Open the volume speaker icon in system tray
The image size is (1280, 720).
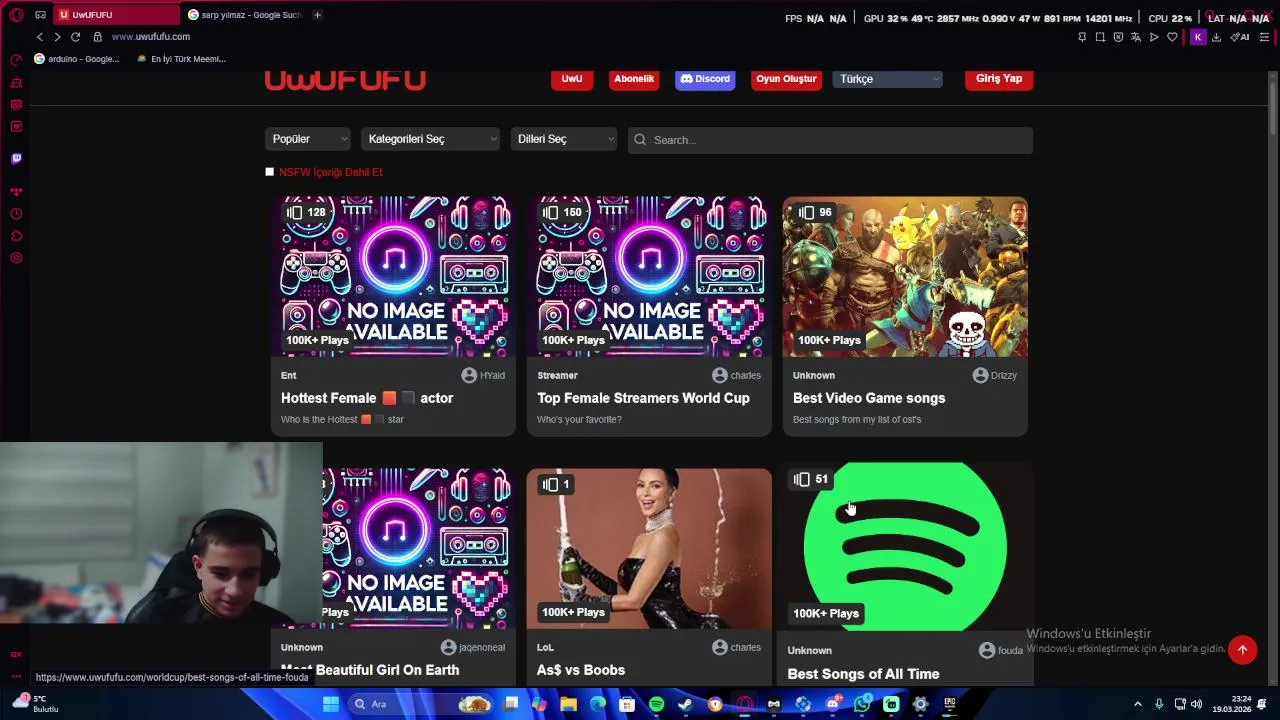1196,704
